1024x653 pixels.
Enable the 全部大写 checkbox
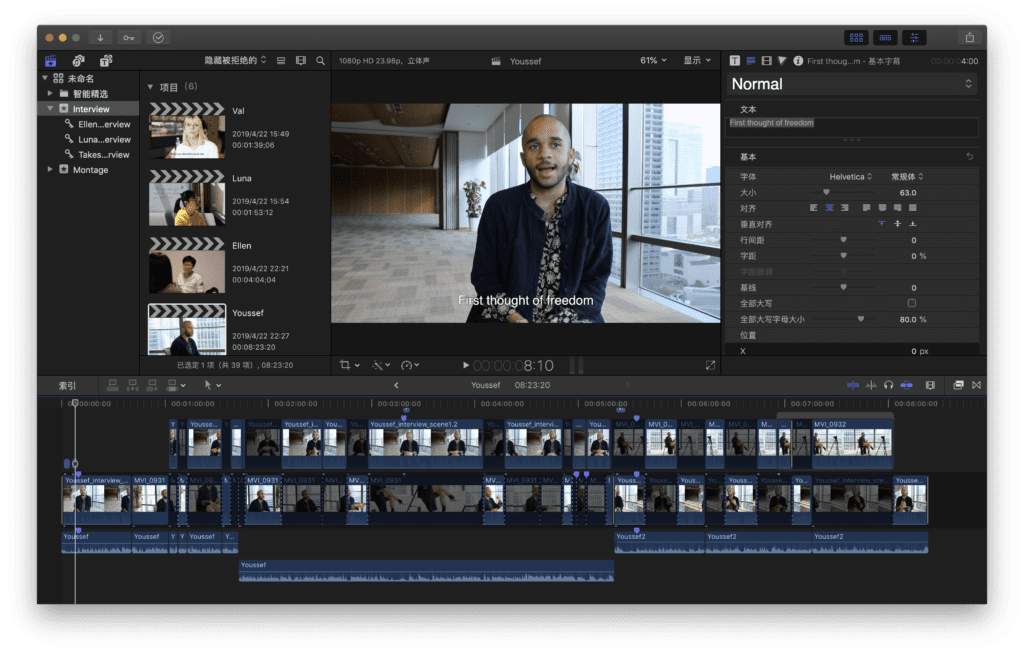(x=912, y=303)
